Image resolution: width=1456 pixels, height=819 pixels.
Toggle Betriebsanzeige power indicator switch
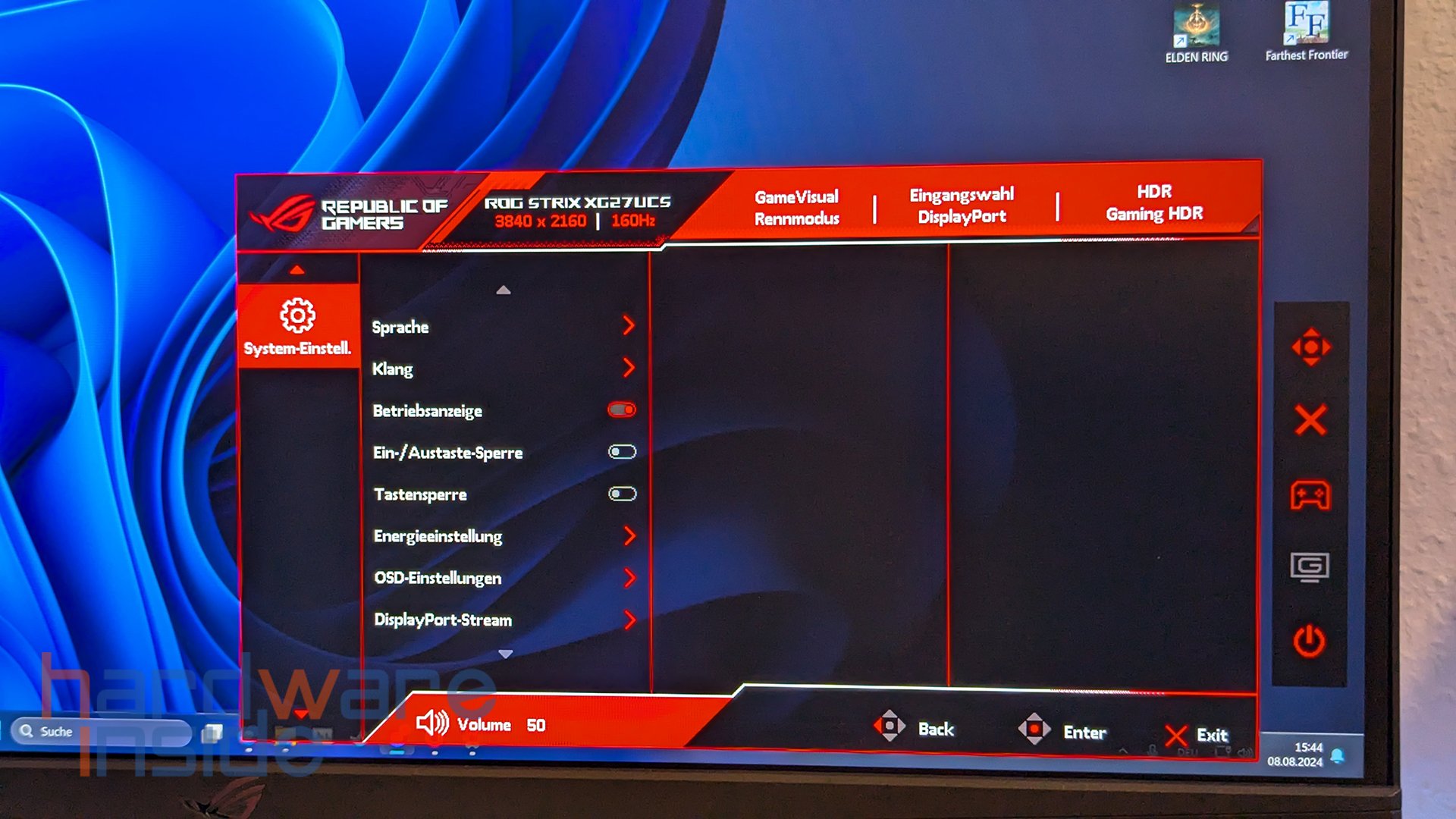(622, 409)
